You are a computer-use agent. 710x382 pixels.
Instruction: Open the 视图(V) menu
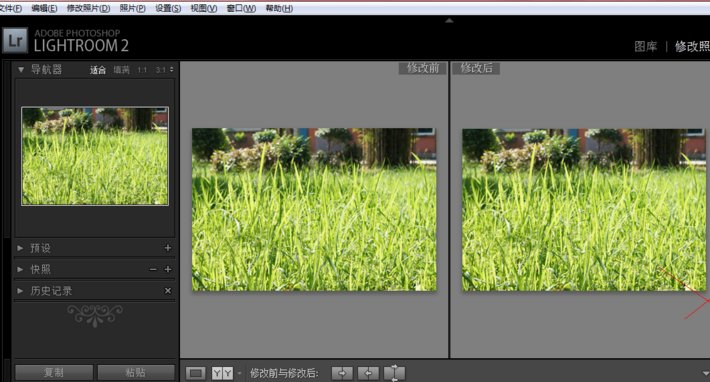tap(204, 9)
